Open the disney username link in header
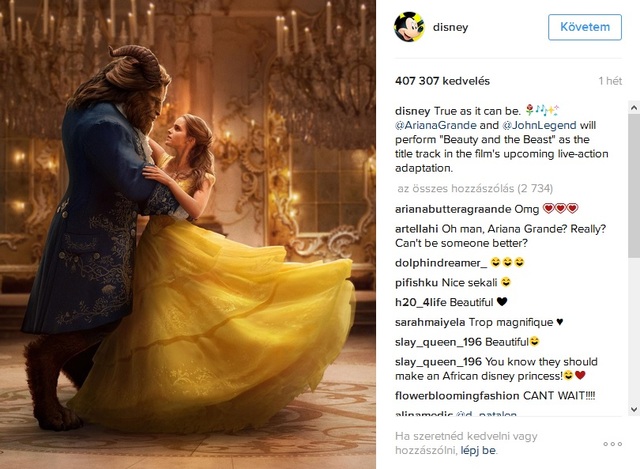Image resolution: width=640 pixels, height=469 pixels. pyautogui.click(x=450, y=27)
